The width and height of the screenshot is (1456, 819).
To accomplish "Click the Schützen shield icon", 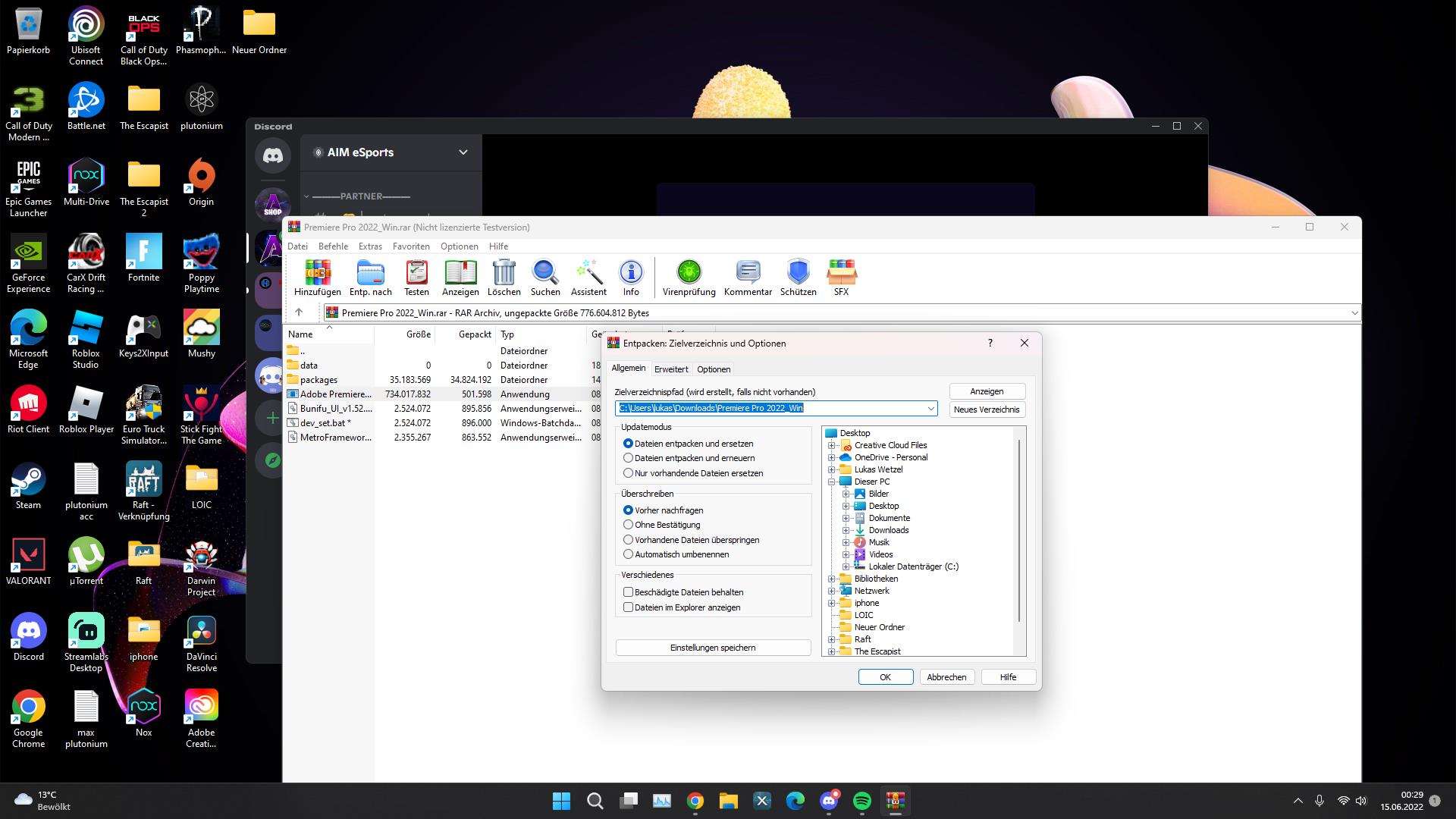I will click(x=798, y=277).
